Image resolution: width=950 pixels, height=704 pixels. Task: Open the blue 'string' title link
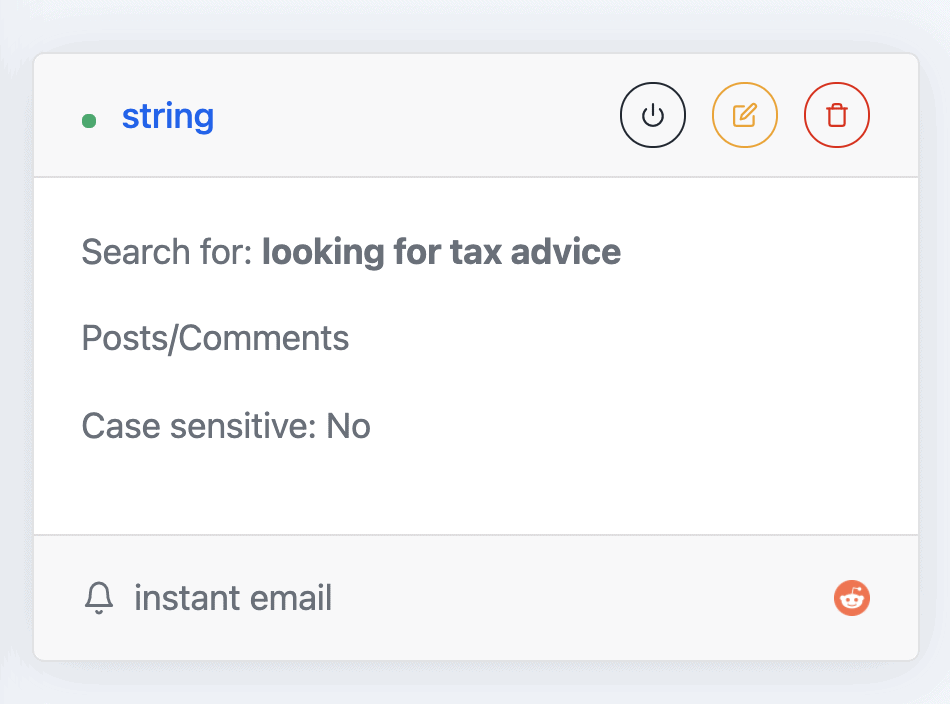click(x=168, y=116)
